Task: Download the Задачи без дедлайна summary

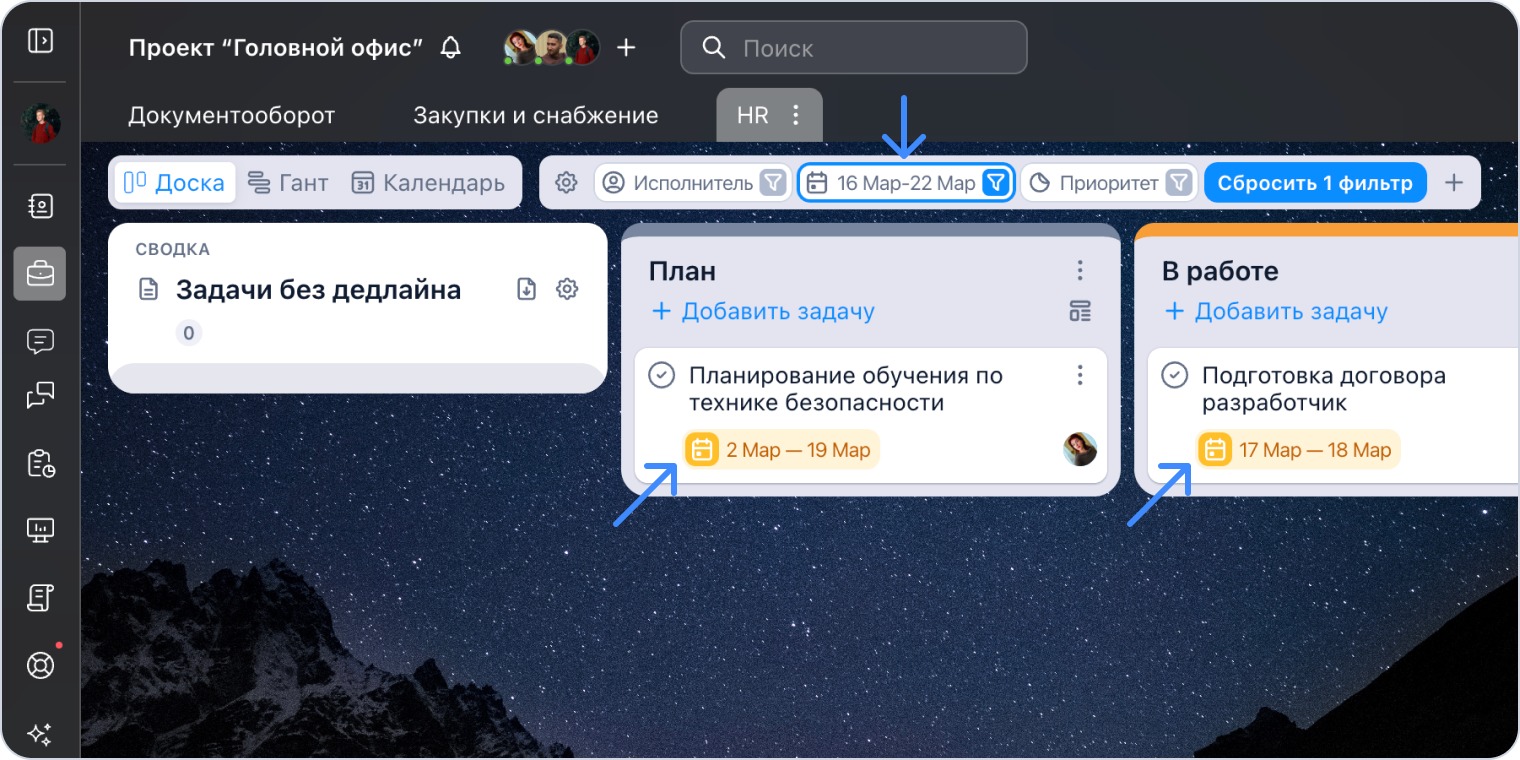Action: [x=527, y=290]
